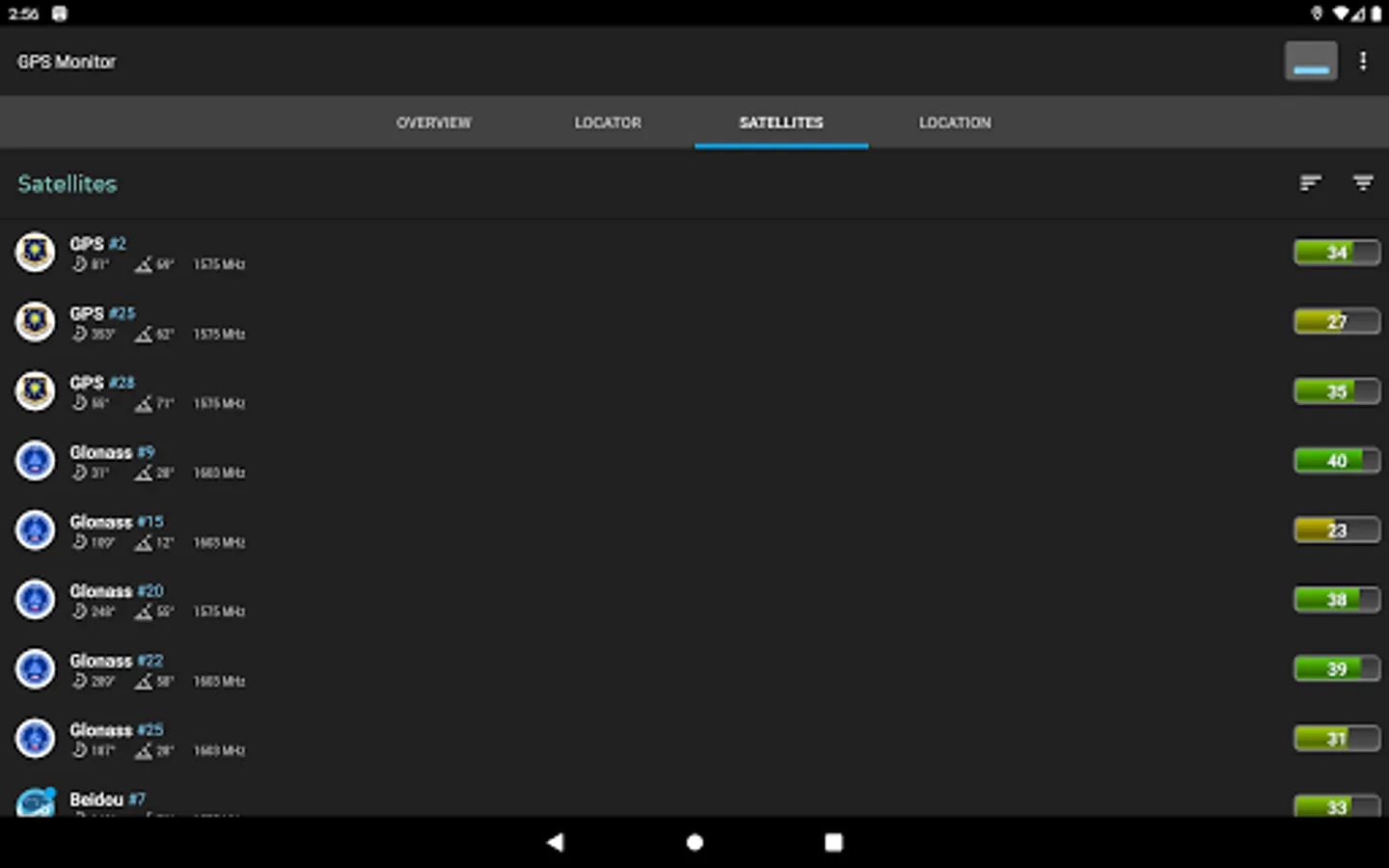Tap the Android home navigation button
1389x868 pixels.
pos(694,842)
